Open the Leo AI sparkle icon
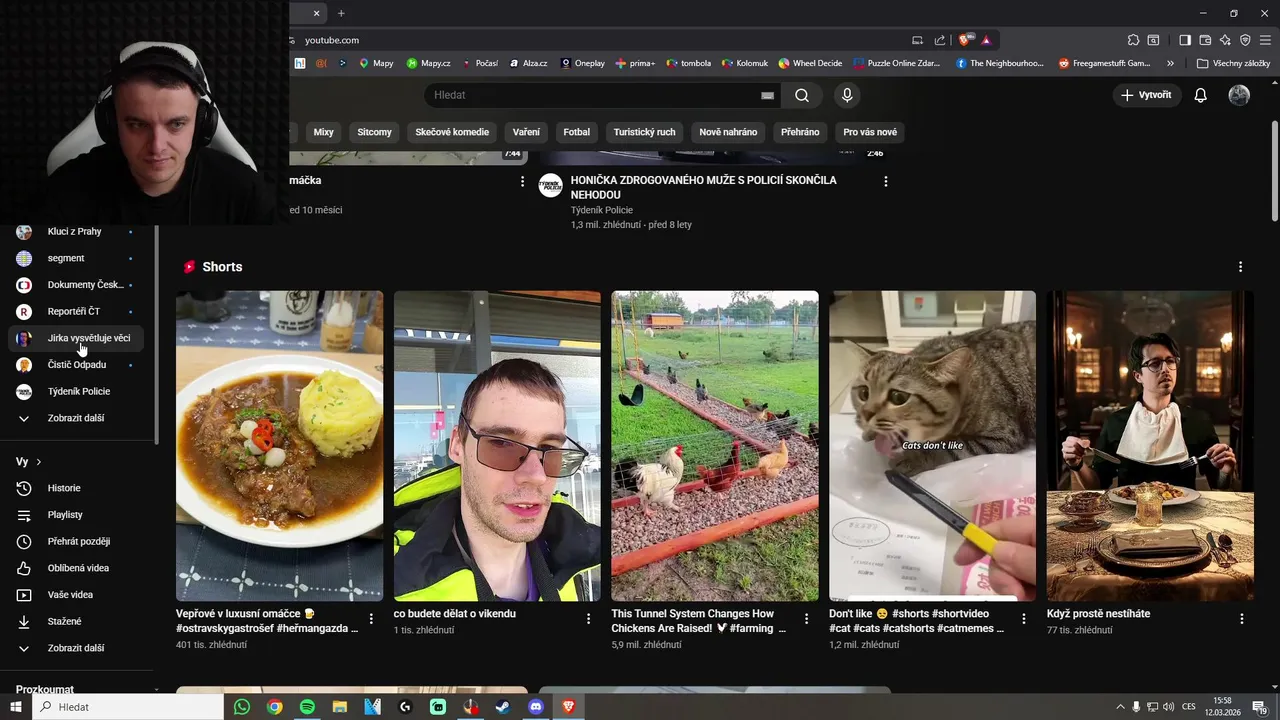1280x720 pixels. pyautogui.click(x=1225, y=40)
